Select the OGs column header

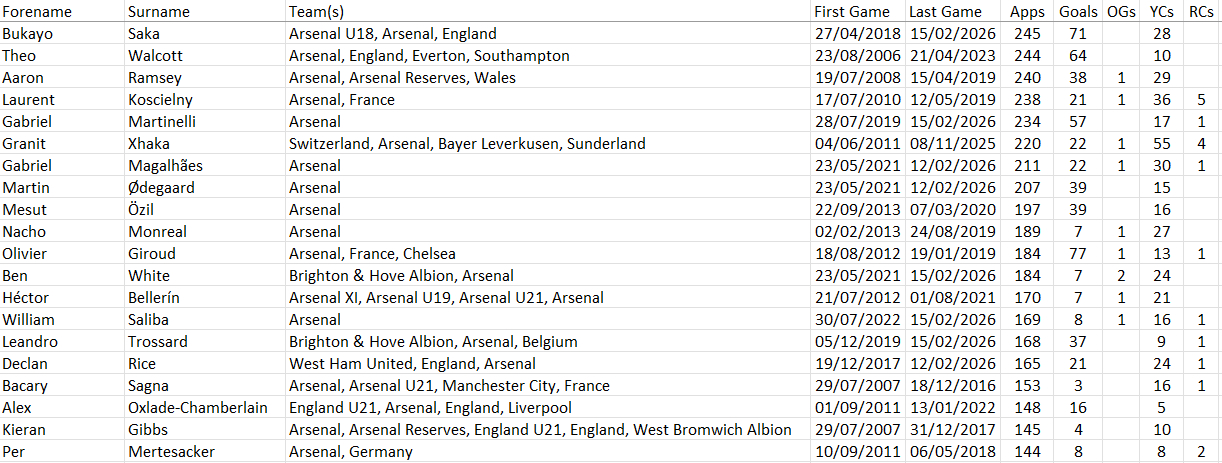(x=1122, y=12)
